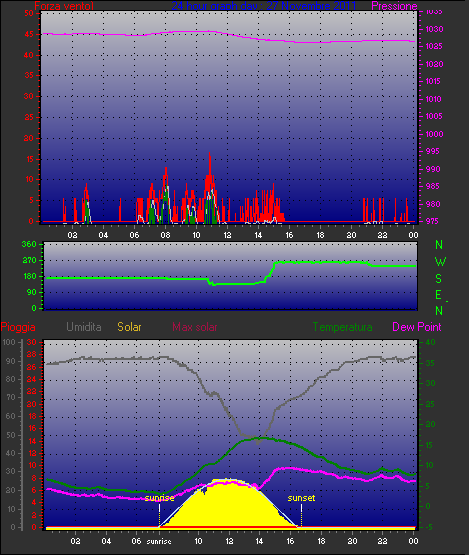Click the Solar legend label

point(129,327)
